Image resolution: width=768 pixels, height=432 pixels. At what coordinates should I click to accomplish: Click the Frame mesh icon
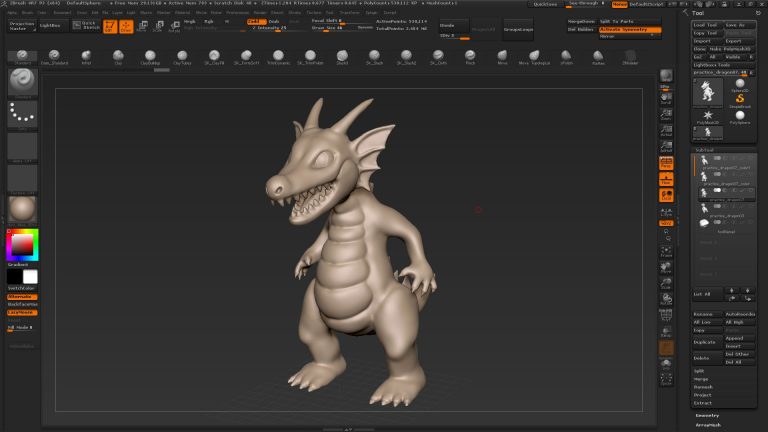(666, 252)
